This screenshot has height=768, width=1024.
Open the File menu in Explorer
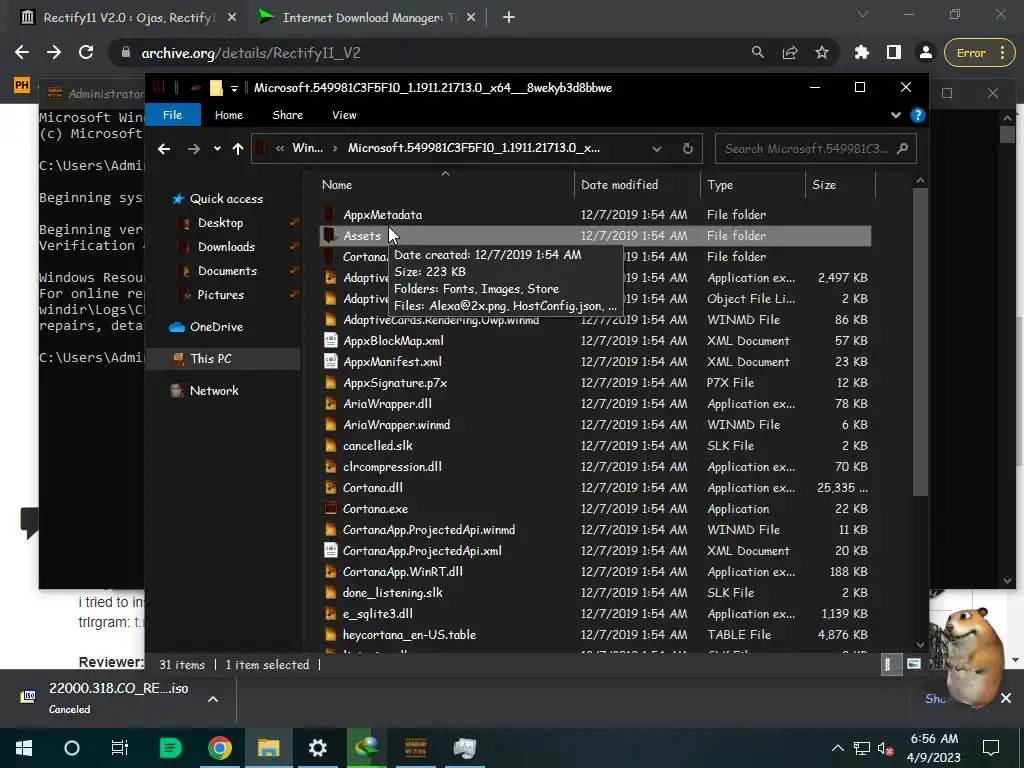(x=172, y=115)
